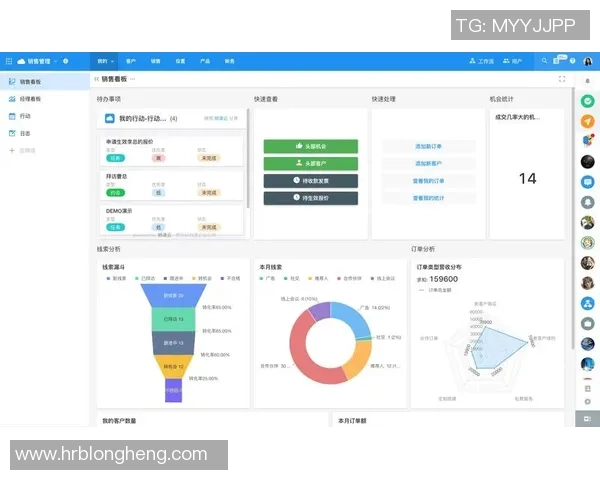Expand the 销售管理 app dropdown

tap(55, 61)
